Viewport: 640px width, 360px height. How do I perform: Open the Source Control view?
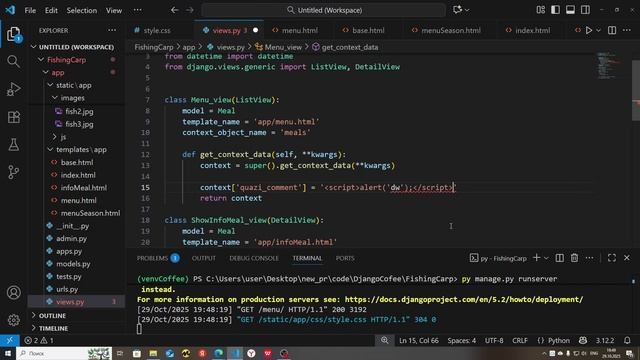(x=13, y=172)
